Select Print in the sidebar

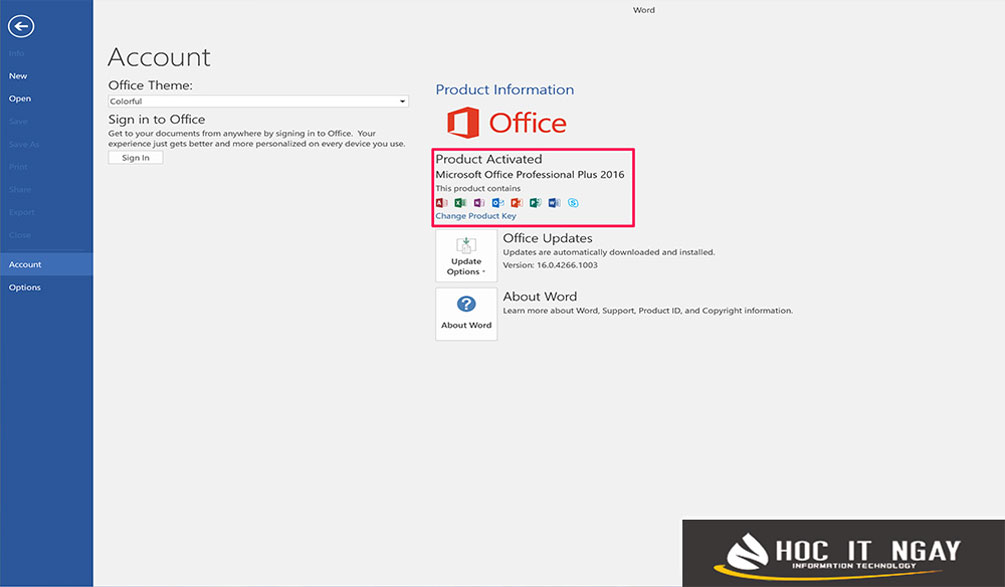pyautogui.click(x=18, y=167)
